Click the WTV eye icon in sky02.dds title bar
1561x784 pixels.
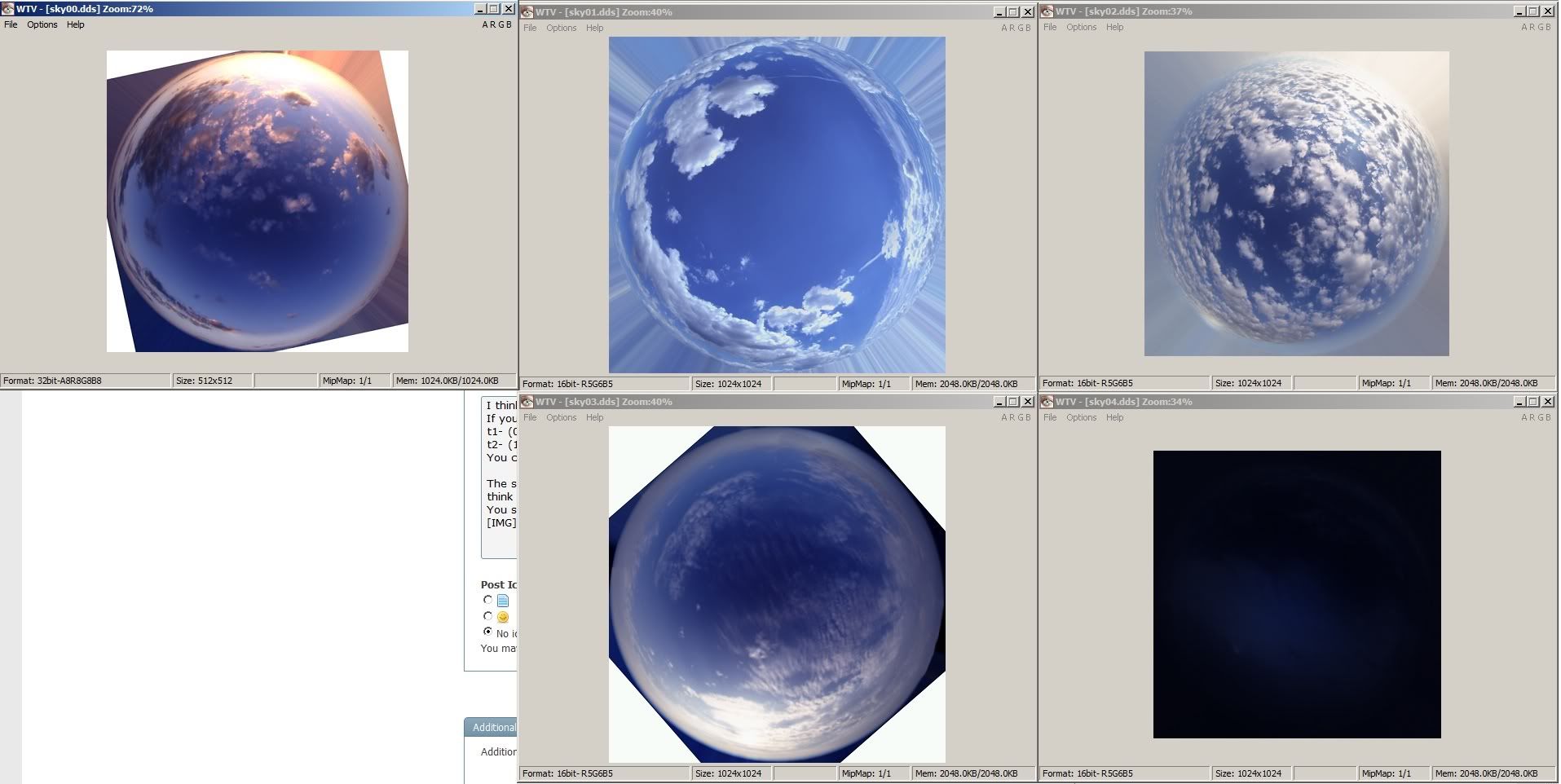point(1047,11)
